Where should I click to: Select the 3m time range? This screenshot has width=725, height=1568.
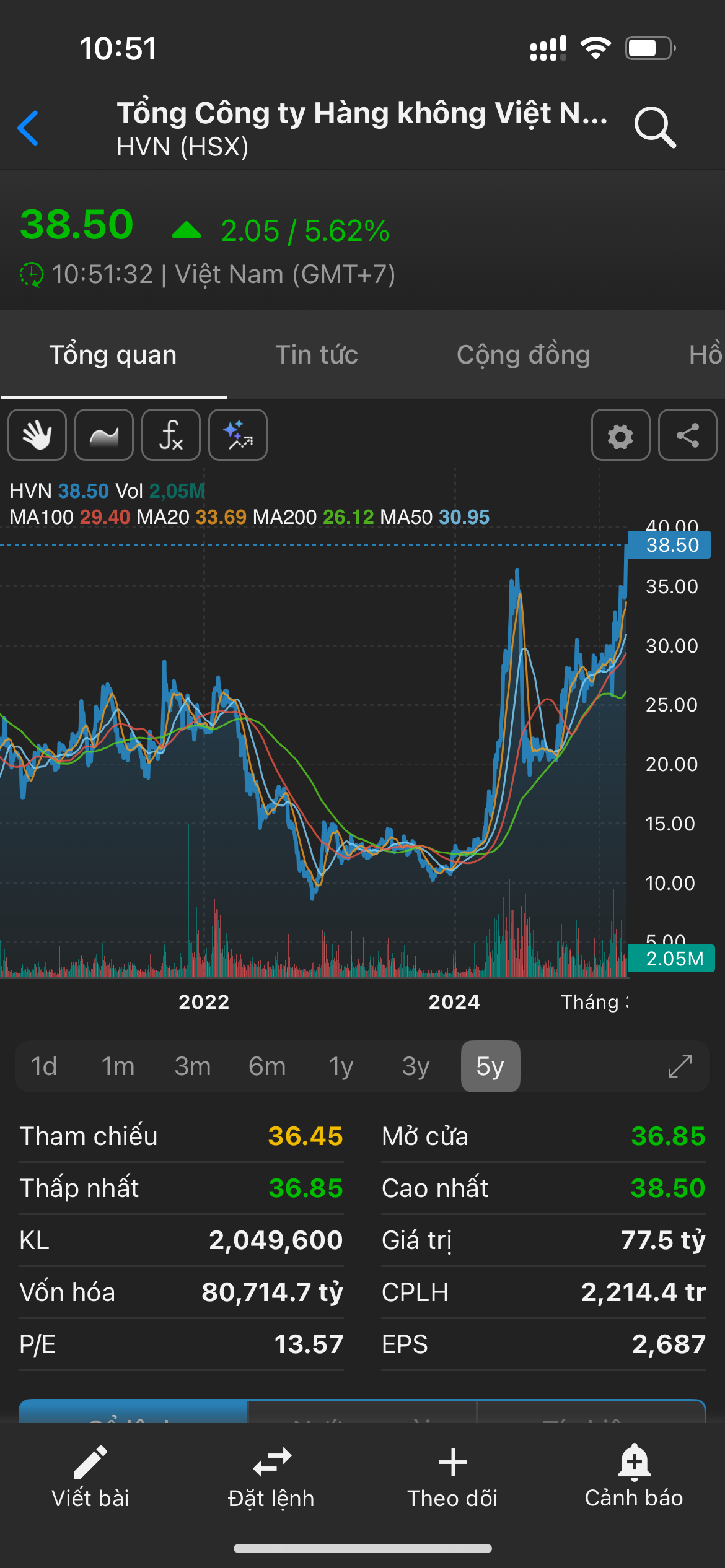(x=193, y=1066)
